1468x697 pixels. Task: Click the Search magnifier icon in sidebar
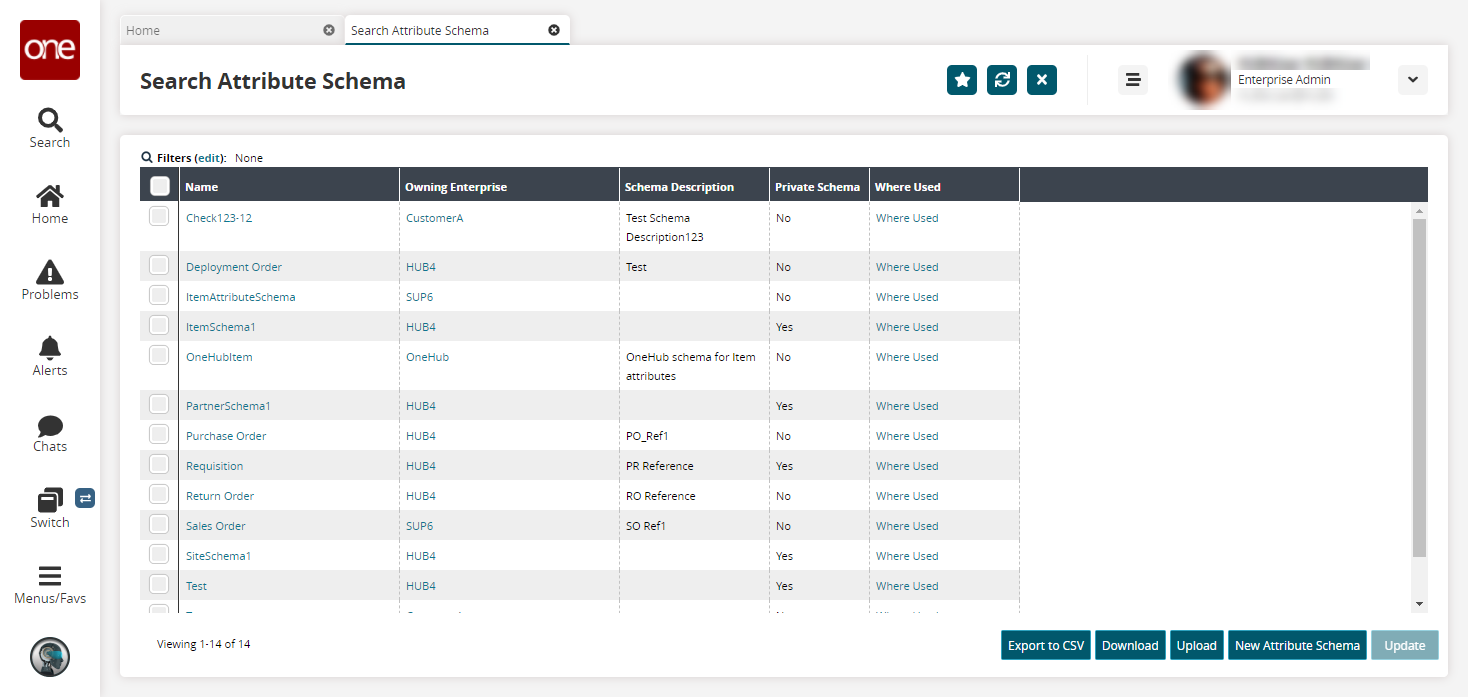49,121
